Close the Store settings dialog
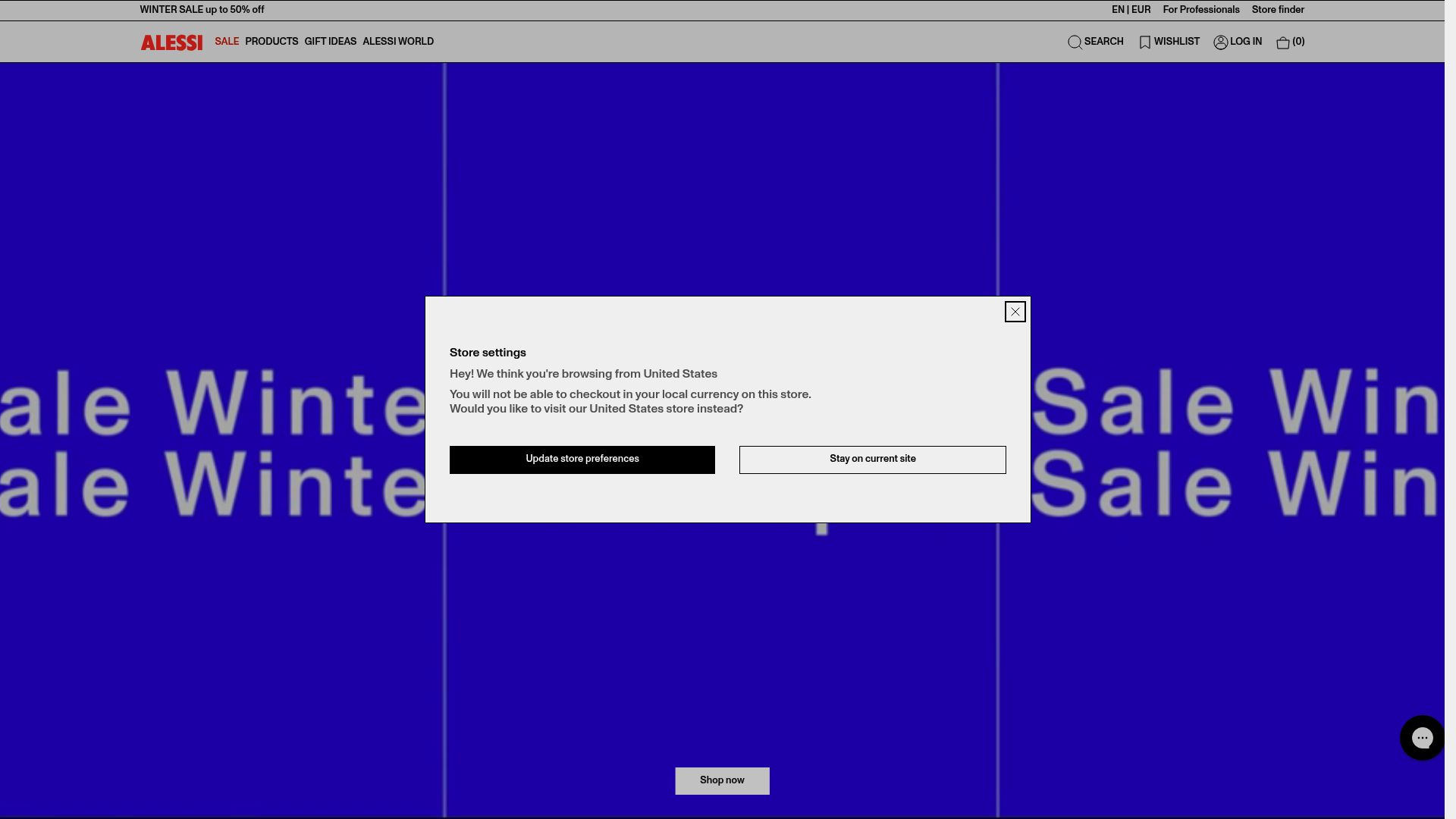Screen dimensions: 1456x819 1015,312
